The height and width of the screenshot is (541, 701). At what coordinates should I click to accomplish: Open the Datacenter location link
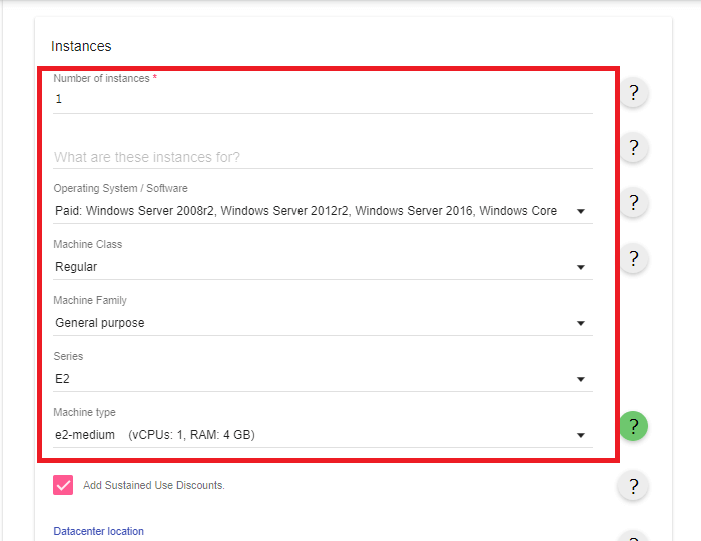(98, 531)
